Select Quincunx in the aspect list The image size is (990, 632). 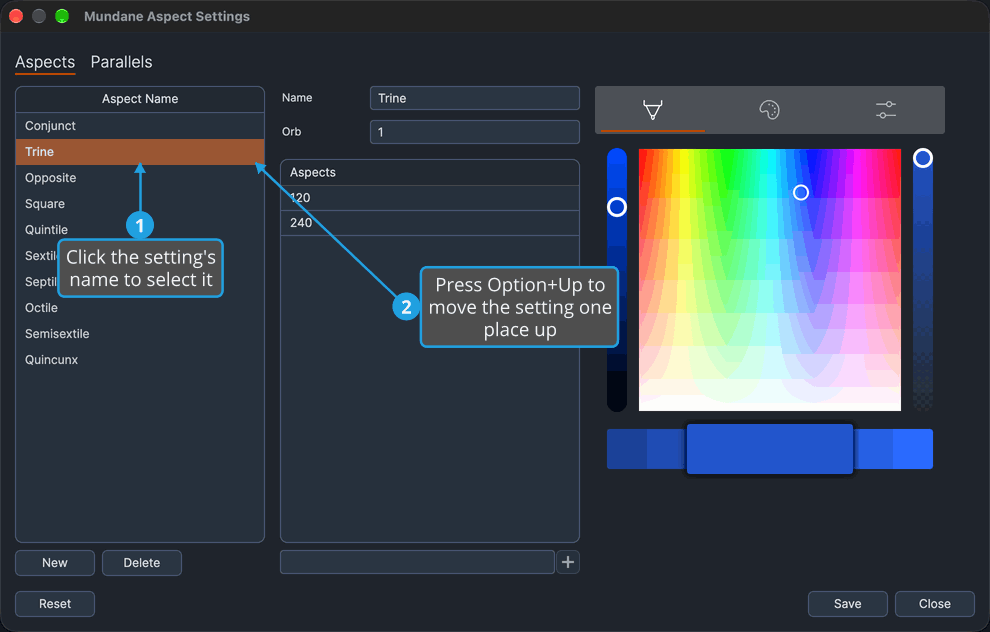[x=140, y=359]
